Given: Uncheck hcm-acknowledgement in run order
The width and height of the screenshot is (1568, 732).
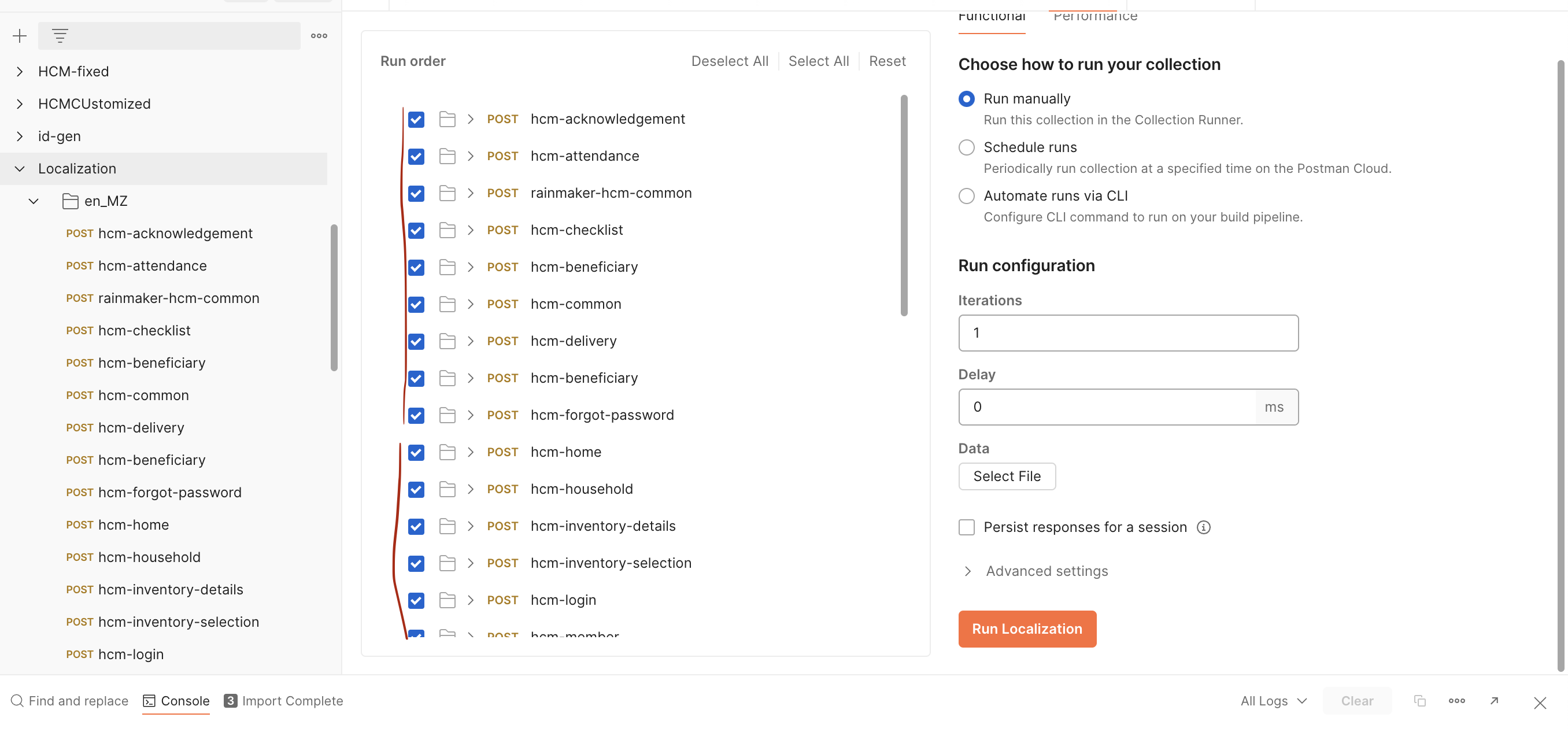Looking at the screenshot, I should (x=416, y=120).
